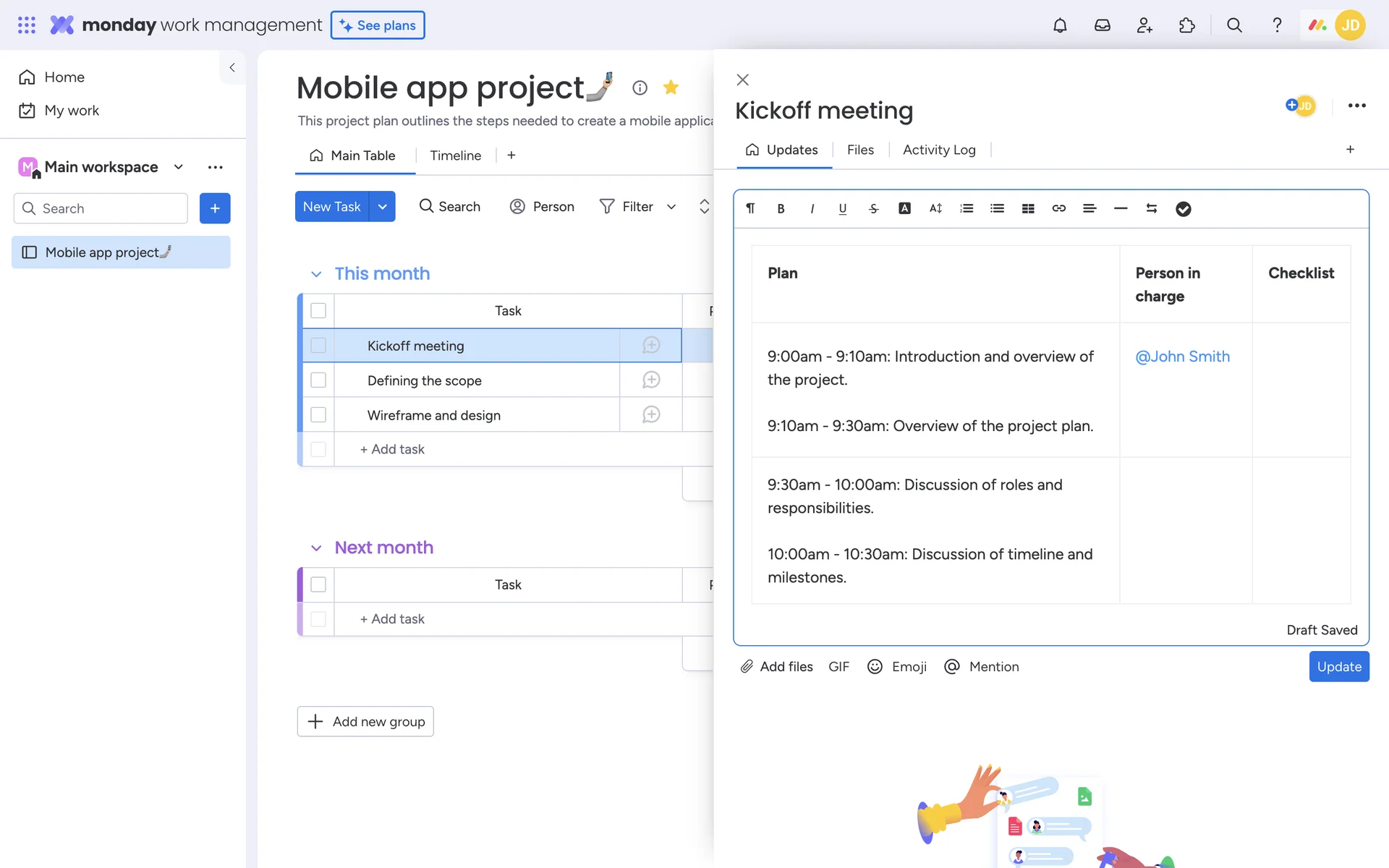Screen dimensions: 1389x868
Task: Tick the Wireframe and design checkbox
Action: [318, 415]
